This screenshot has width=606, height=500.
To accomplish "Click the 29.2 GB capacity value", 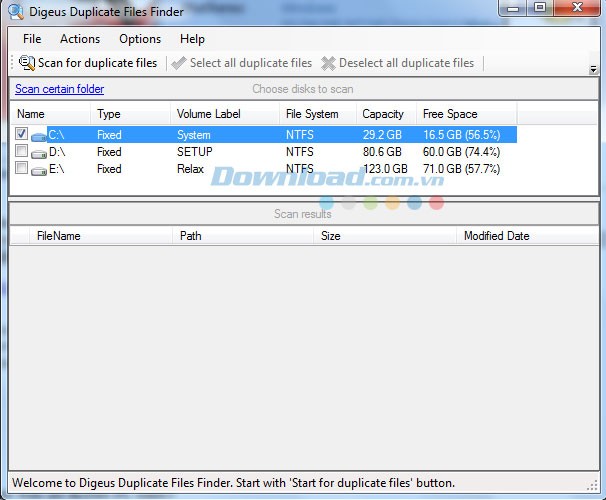I will click(382, 135).
